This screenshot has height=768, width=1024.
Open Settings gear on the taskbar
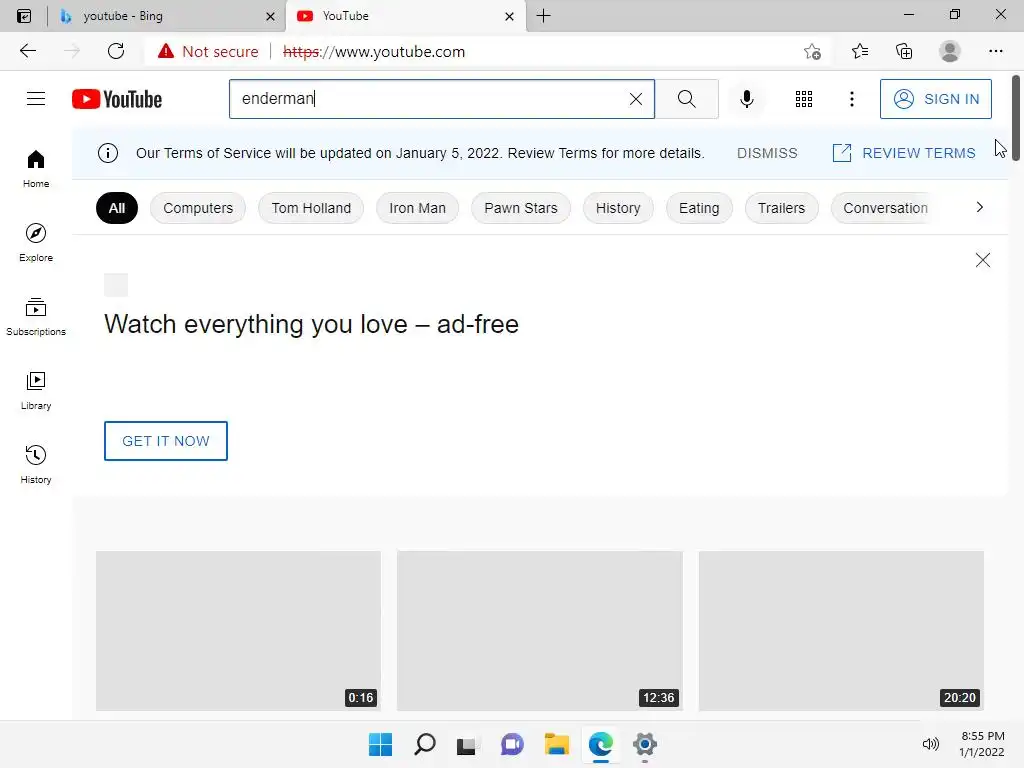tap(645, 744)
